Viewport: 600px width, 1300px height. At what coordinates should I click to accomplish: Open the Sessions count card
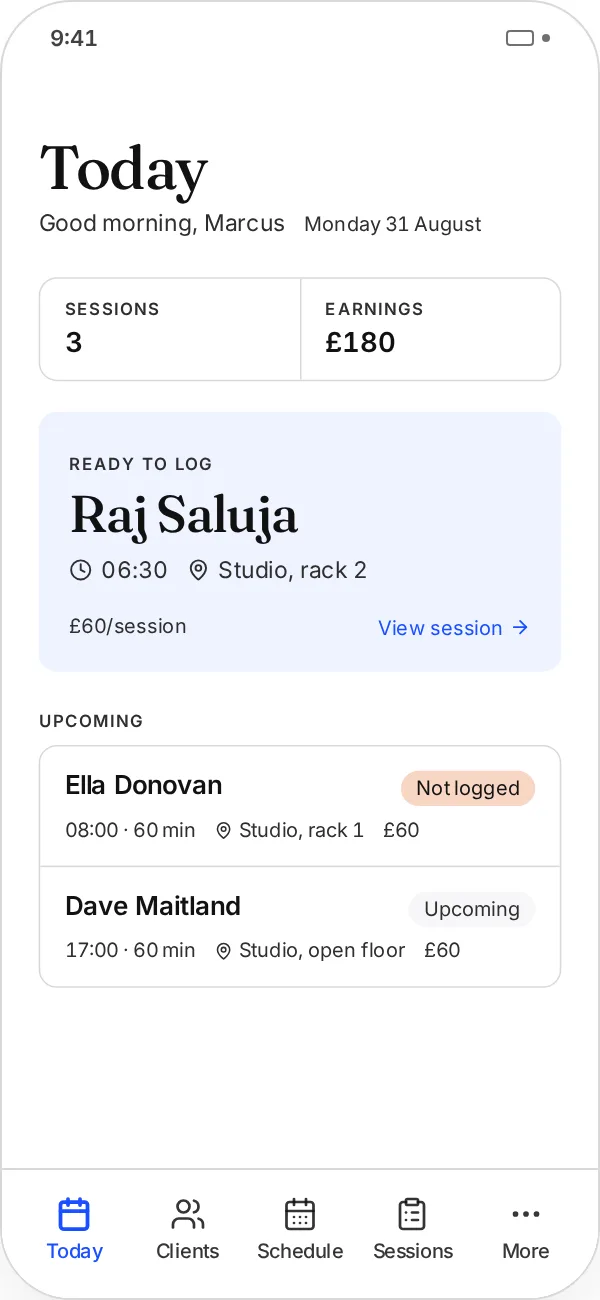tap(170, 329)
